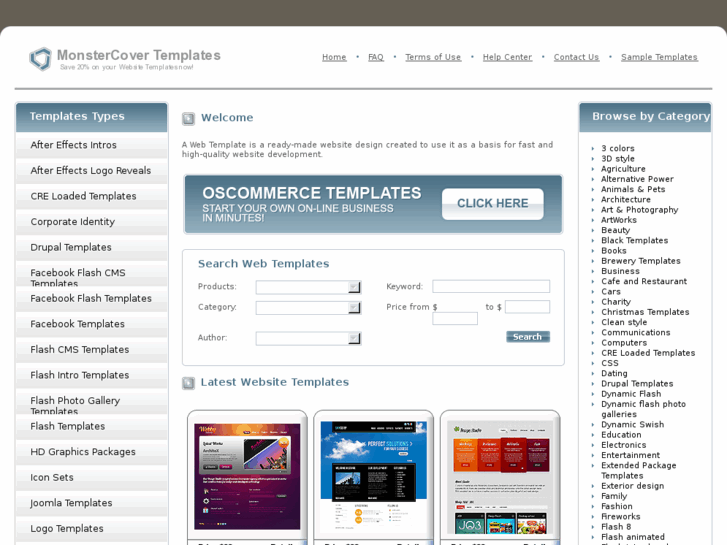Click the CLICK HERE banner button
This screenshot has height=545, width=727.
[x=492, y=204]
